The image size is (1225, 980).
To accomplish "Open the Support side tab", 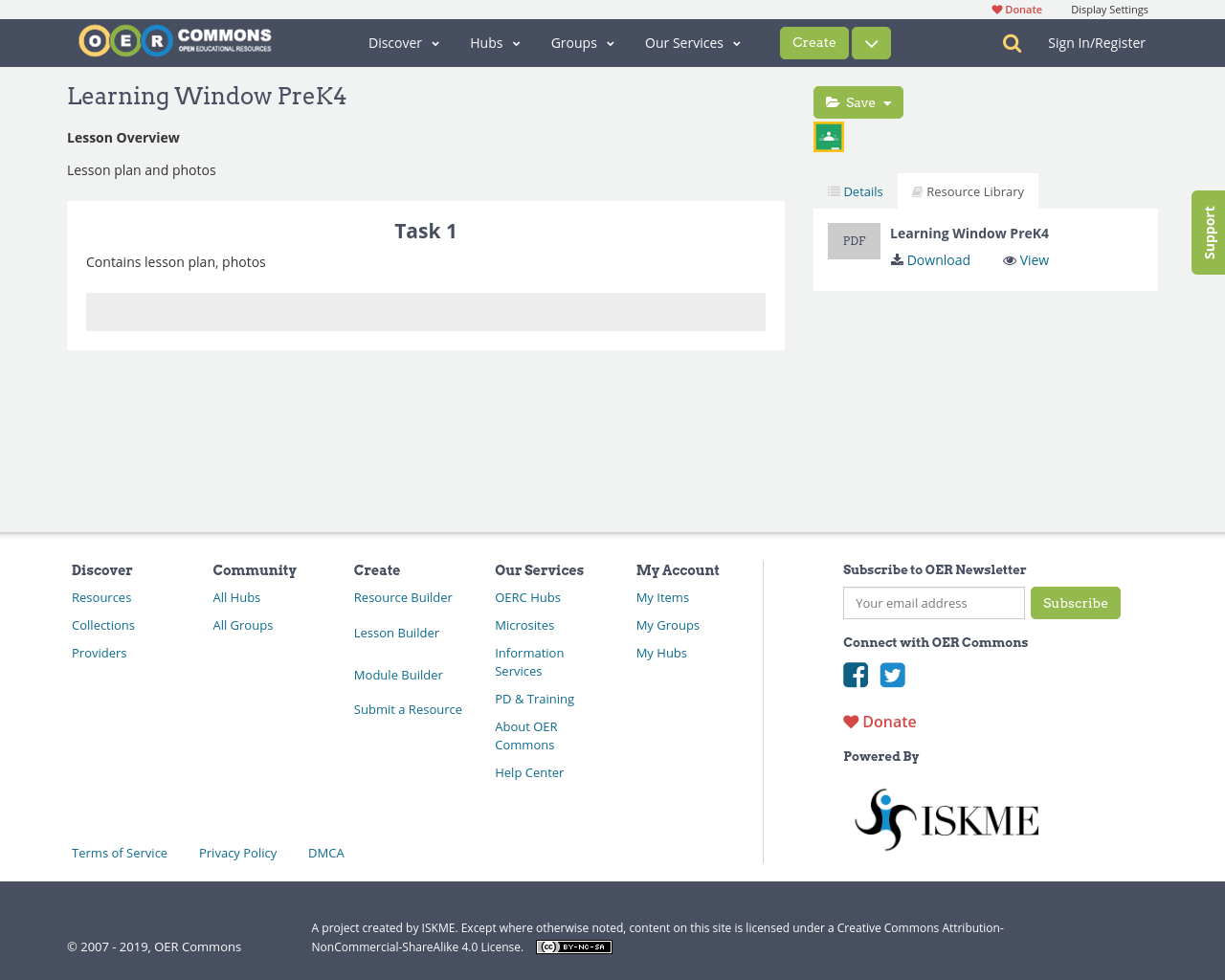I will [1209, 233].
